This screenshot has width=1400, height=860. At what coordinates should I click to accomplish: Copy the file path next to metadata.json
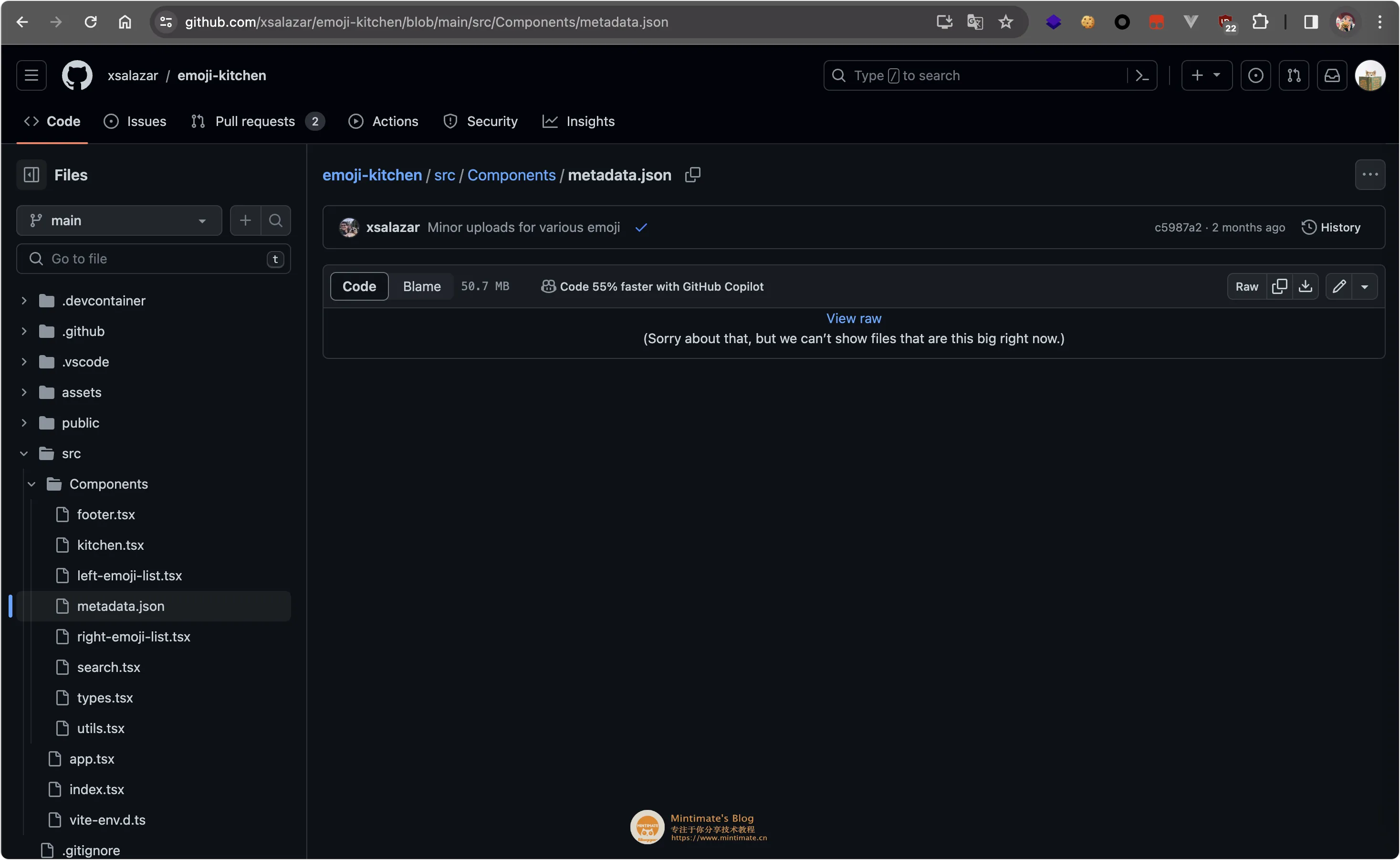click(693, 175)
